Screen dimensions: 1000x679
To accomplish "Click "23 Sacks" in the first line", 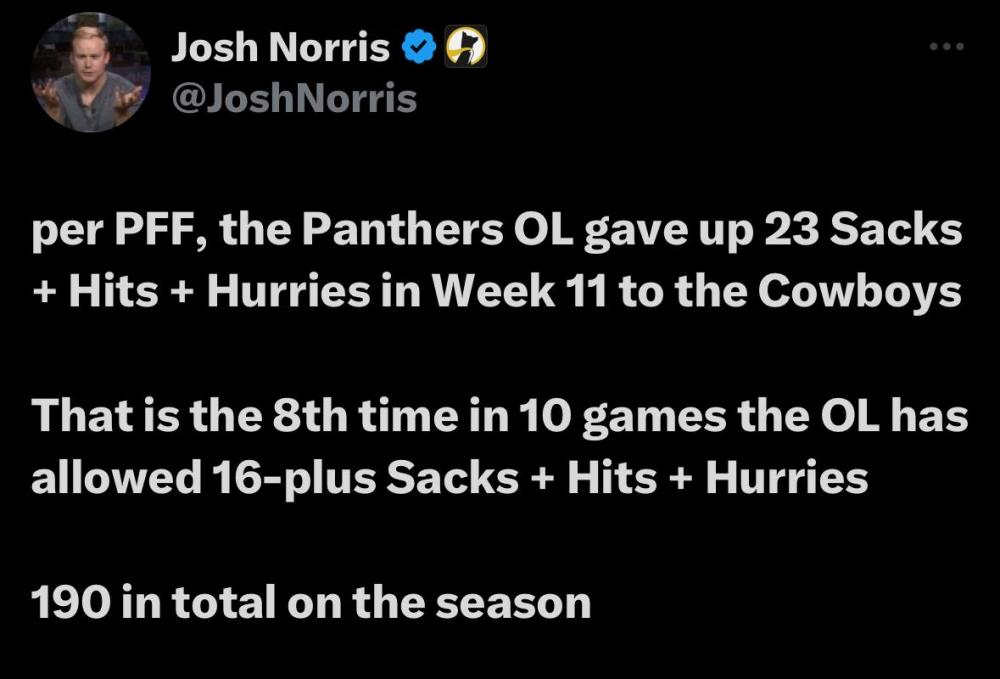I will (862, 232).
